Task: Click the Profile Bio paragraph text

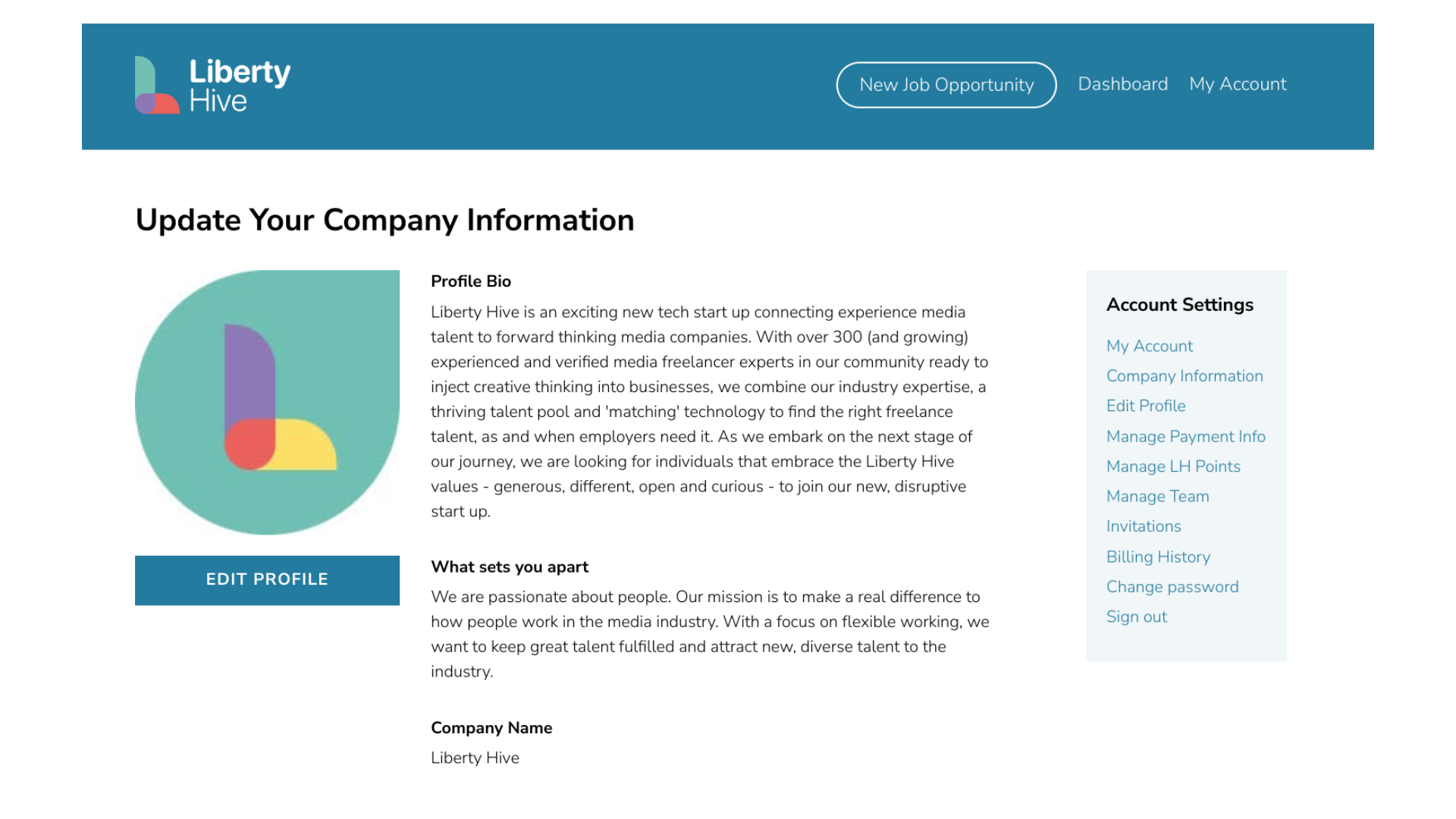Action: coord(709,412)
